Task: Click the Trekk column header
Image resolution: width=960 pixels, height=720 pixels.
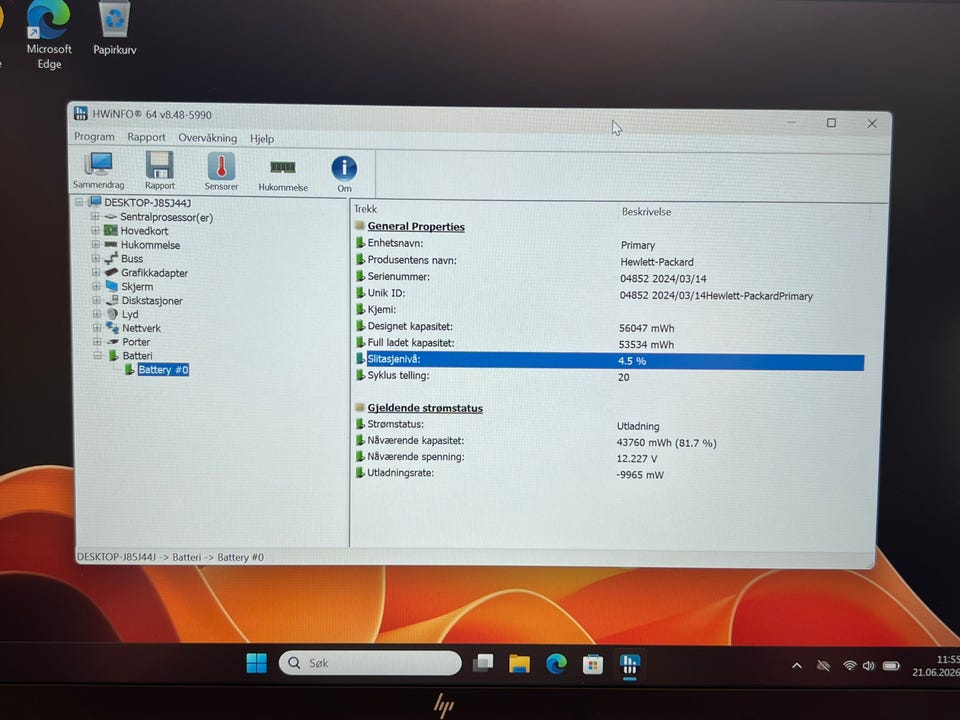Action: click(366, 209)
